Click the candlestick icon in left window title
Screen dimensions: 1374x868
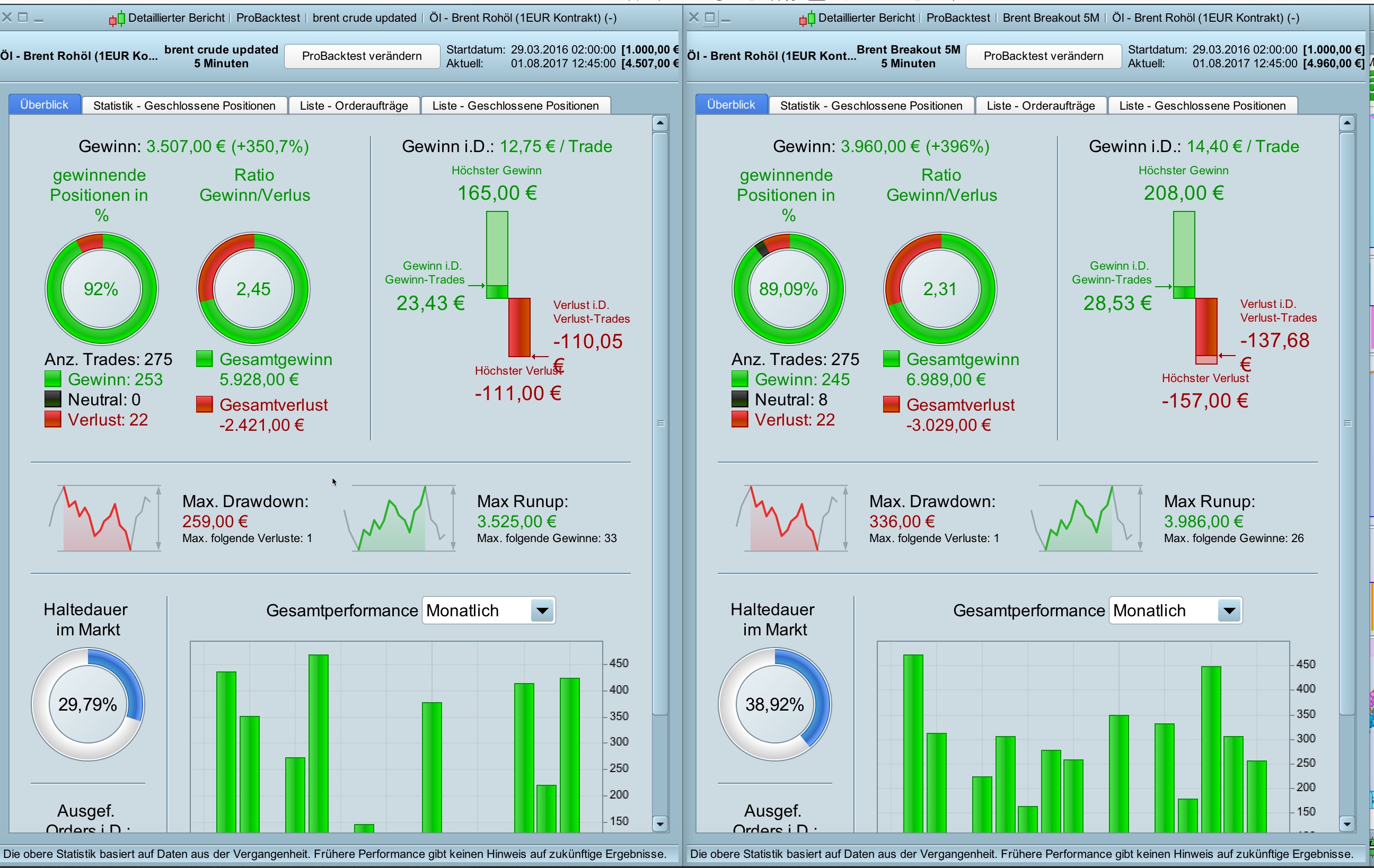117,19
